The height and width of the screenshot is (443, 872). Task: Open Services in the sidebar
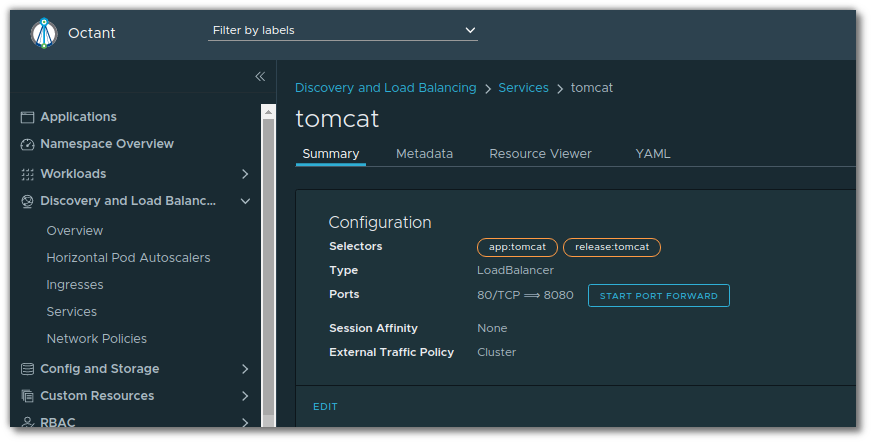(72, 312)
